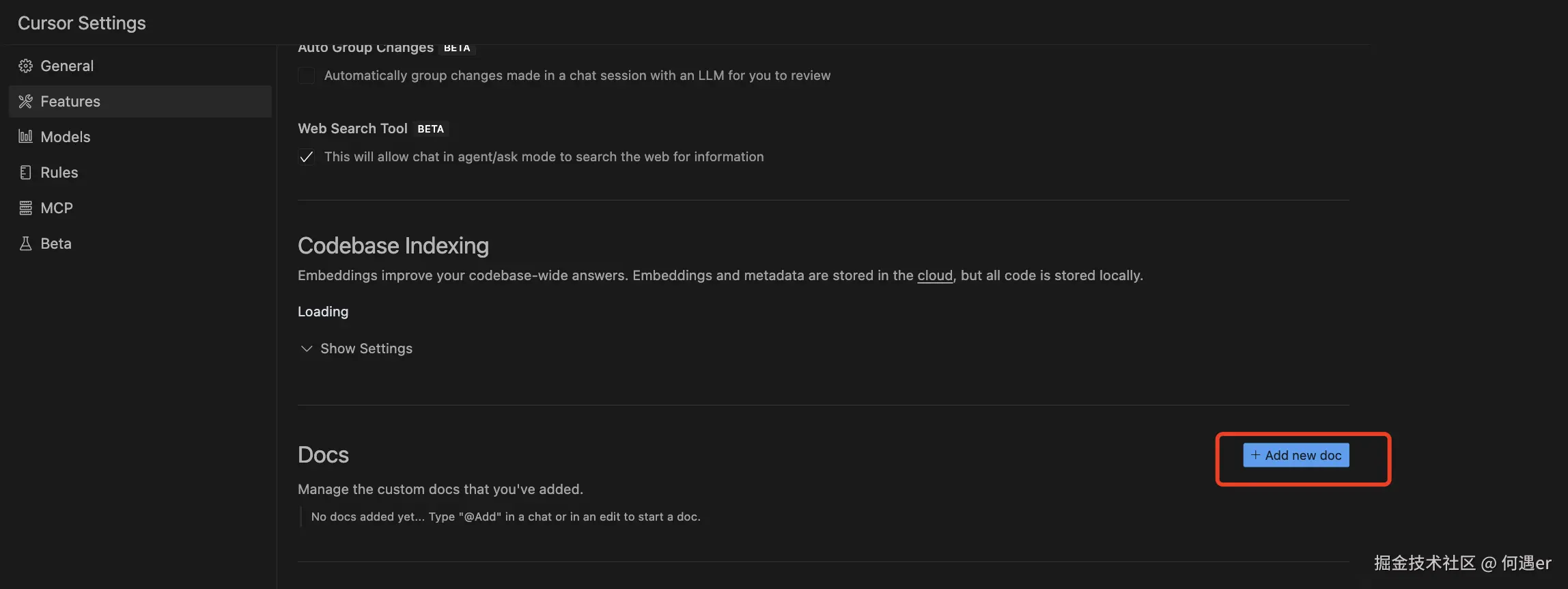Click the Web Search Tool description text

pos(544,156)
